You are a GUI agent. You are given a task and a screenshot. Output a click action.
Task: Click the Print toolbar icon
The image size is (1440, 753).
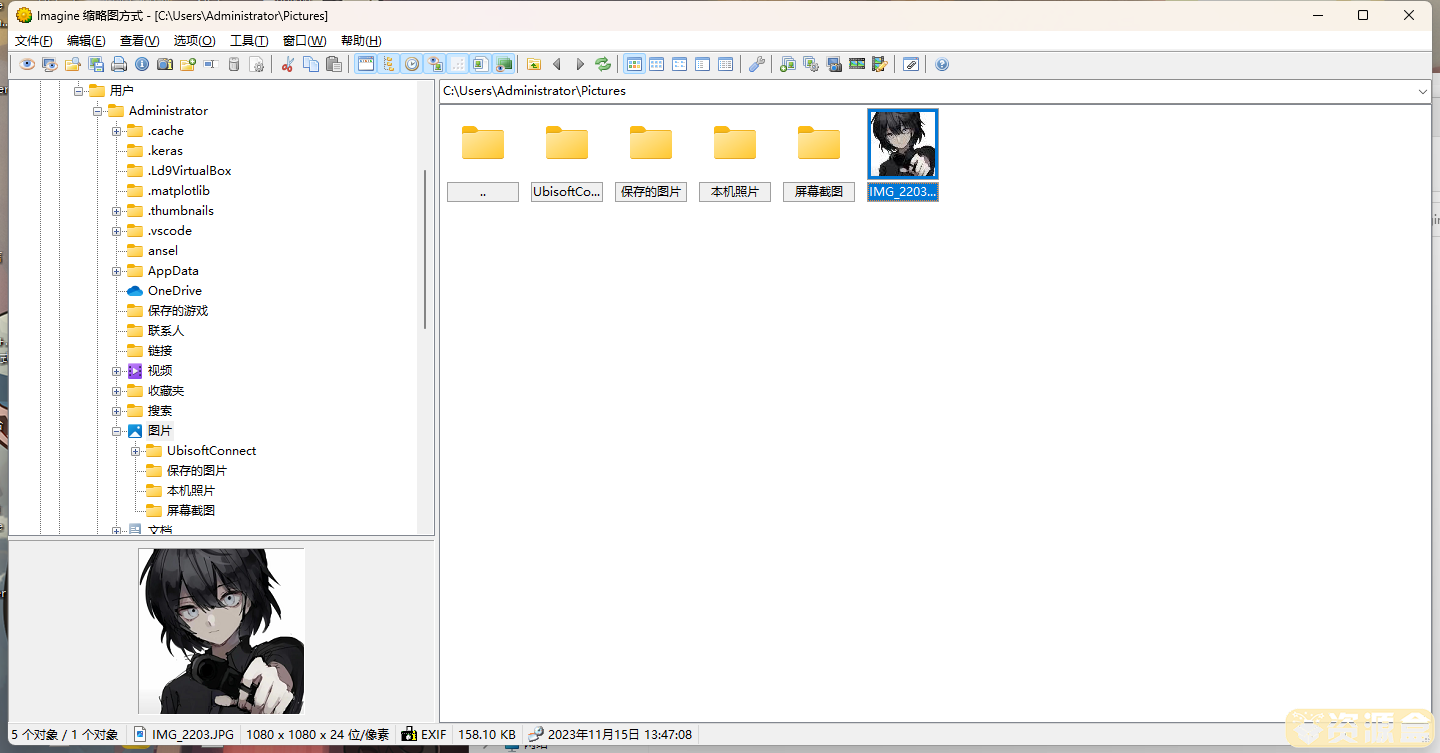(x=119, y=64)
